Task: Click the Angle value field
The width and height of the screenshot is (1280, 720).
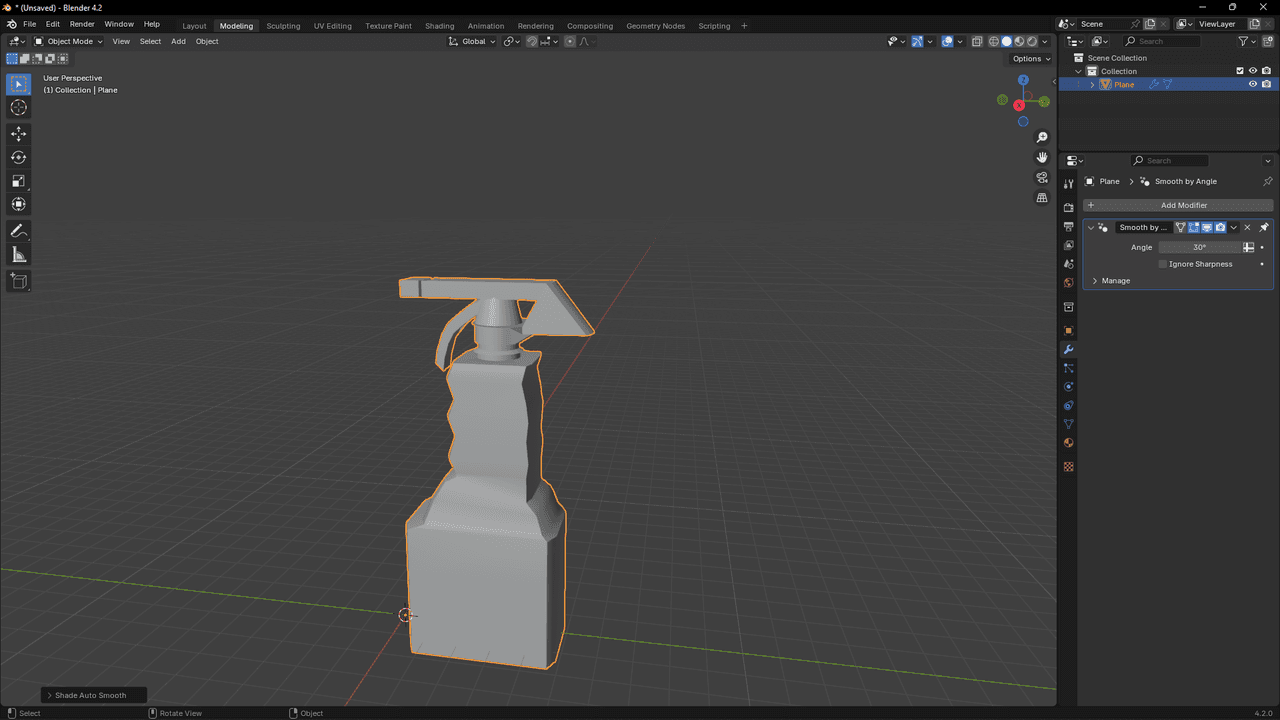Action: 1199,247
